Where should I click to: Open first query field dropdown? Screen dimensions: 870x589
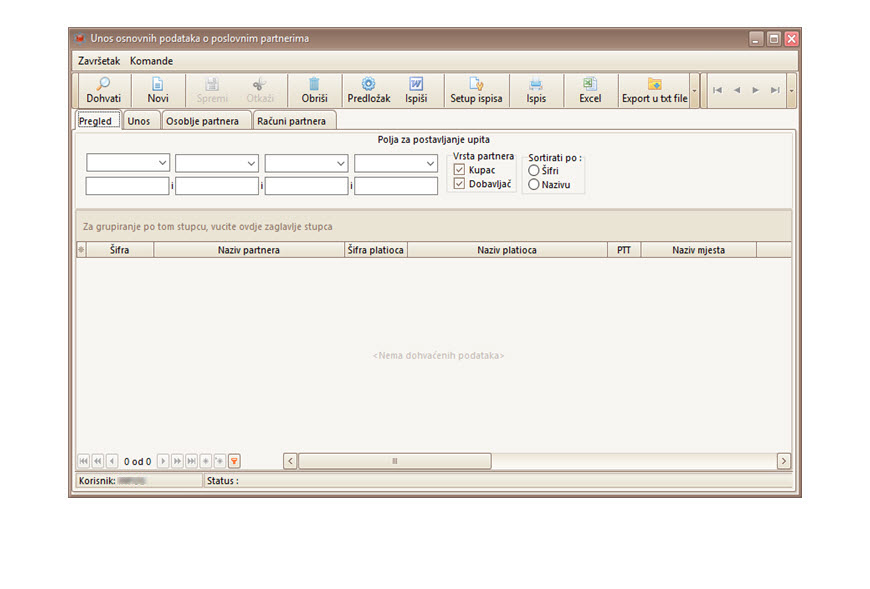point(162,163)
